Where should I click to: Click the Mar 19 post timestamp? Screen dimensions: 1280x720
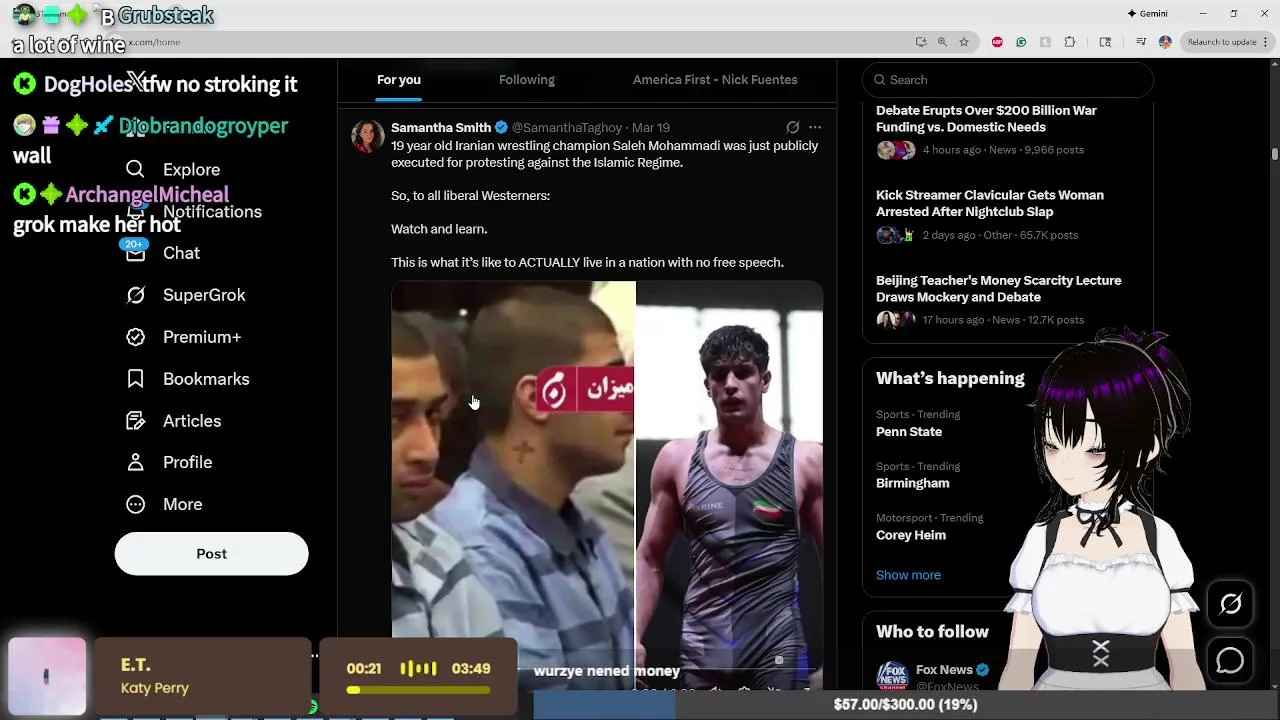pos(651,127)
